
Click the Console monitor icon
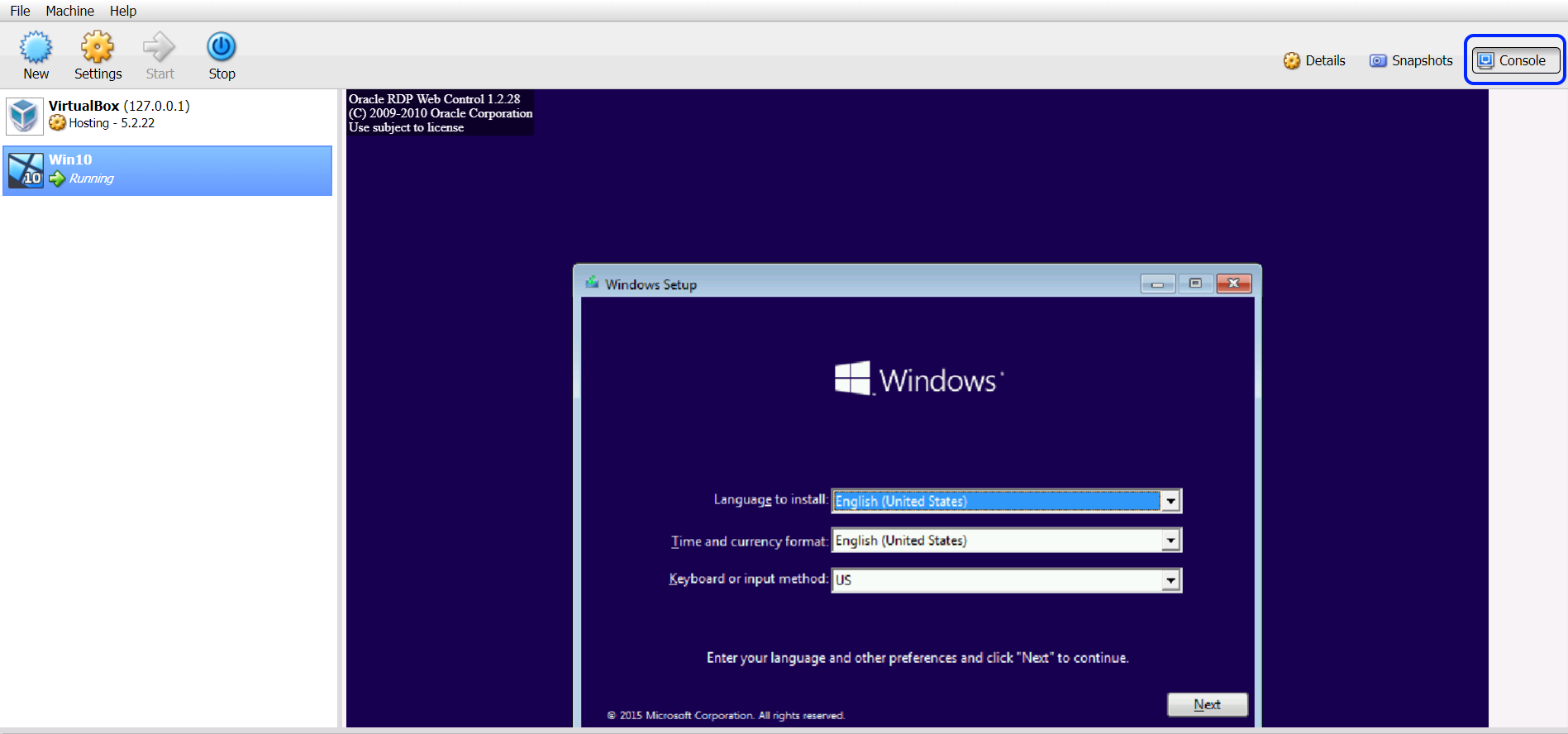tap(1486, 60)
